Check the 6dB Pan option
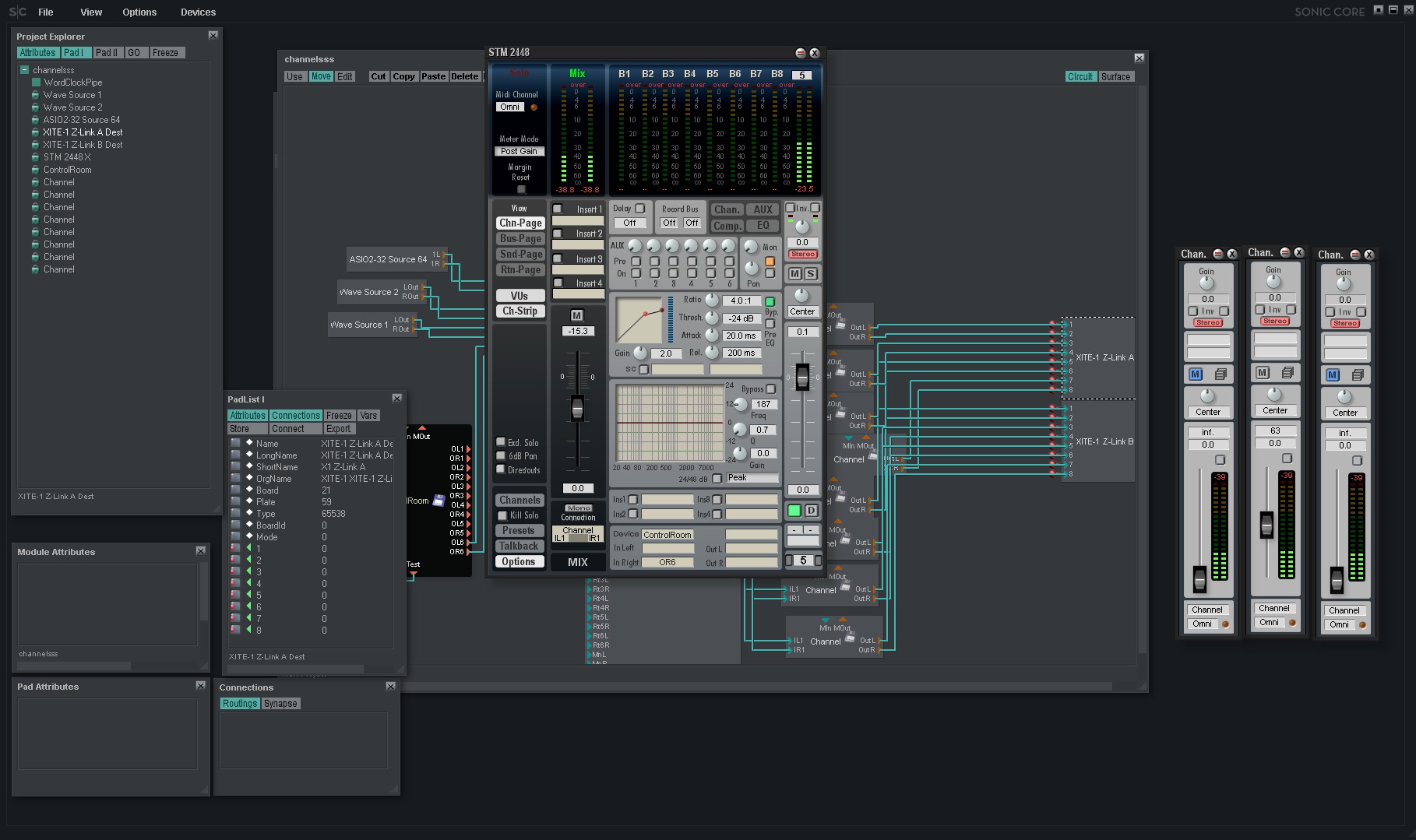Viewport: 1416px width, 840px height. (501, 455)
